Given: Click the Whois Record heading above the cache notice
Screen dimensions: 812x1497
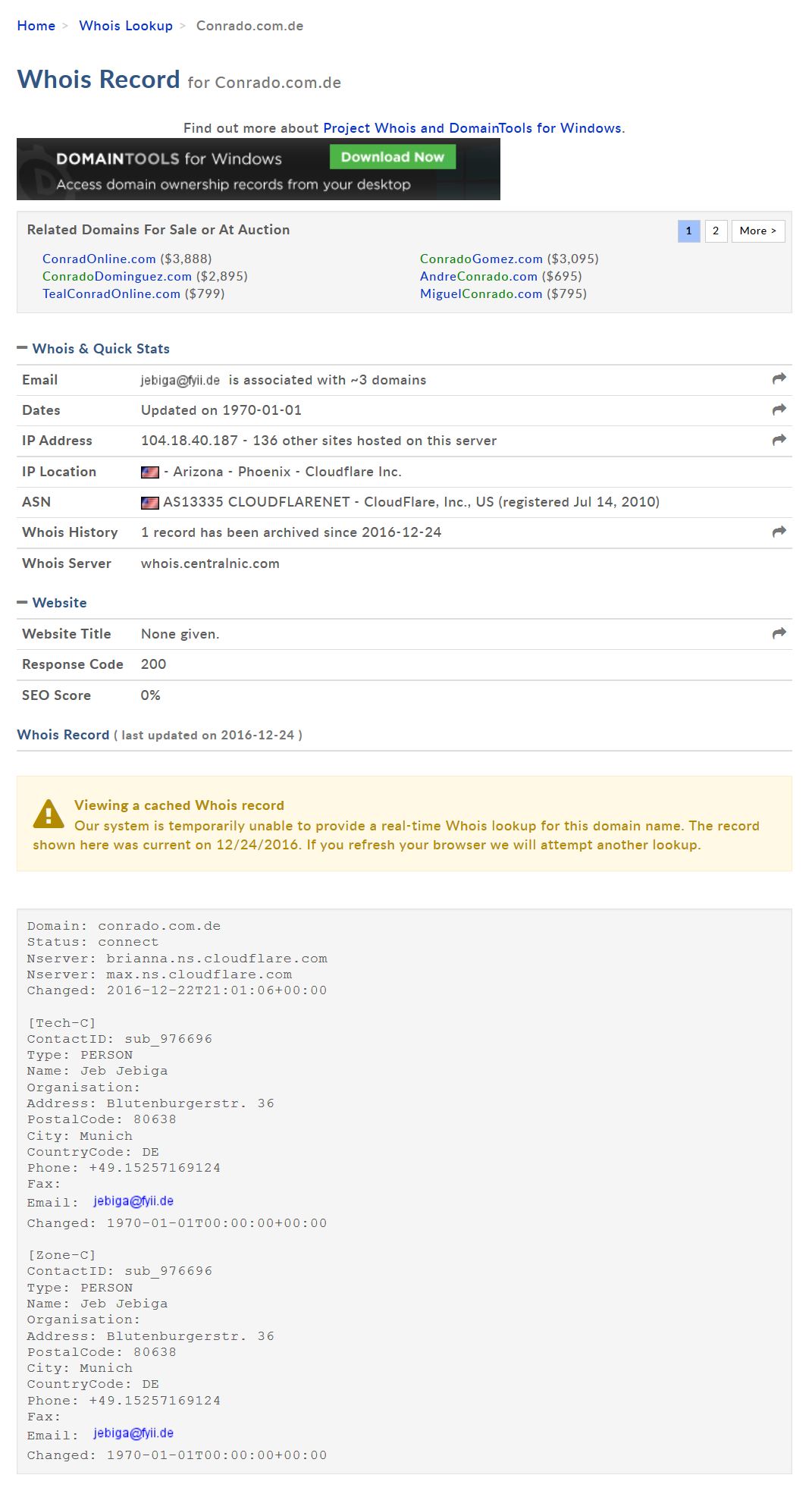Looking at the screenshot, I should 63,735.
